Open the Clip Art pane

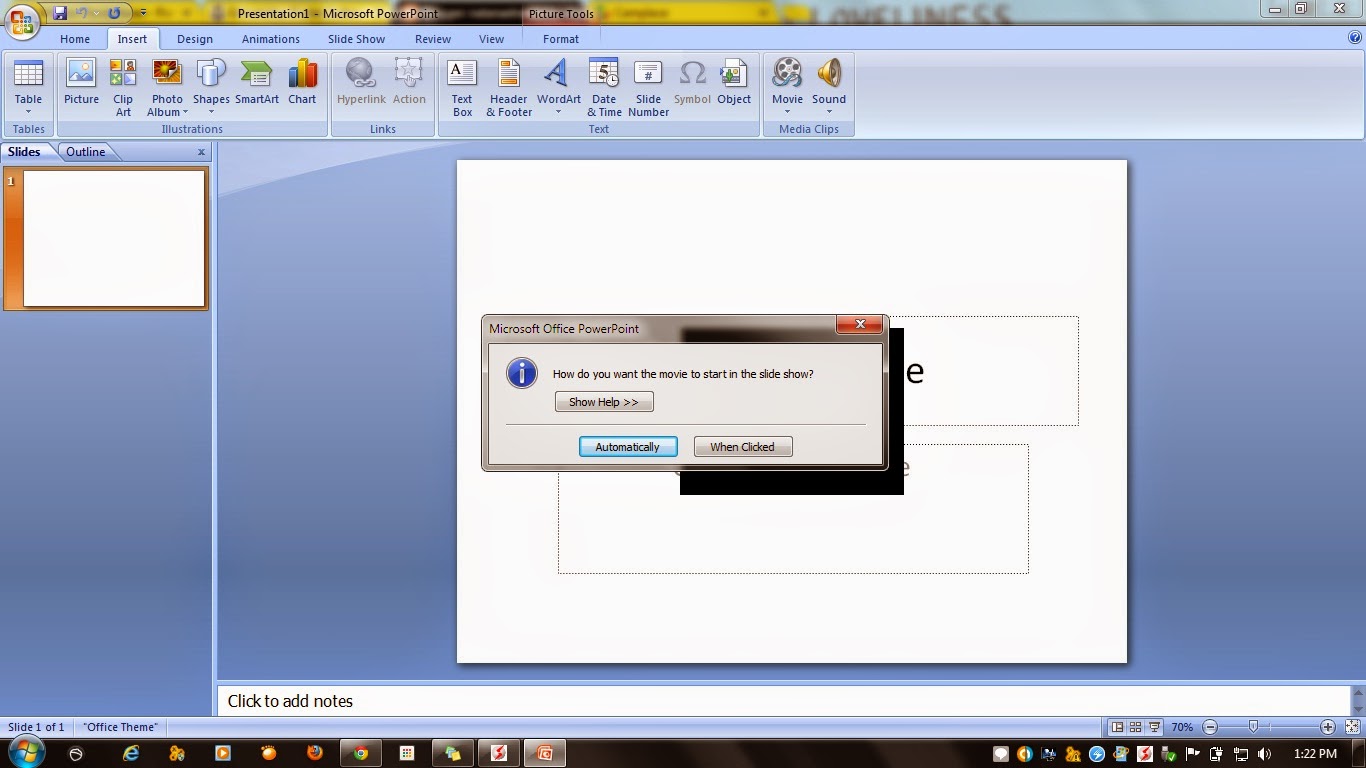click(123, 87)
